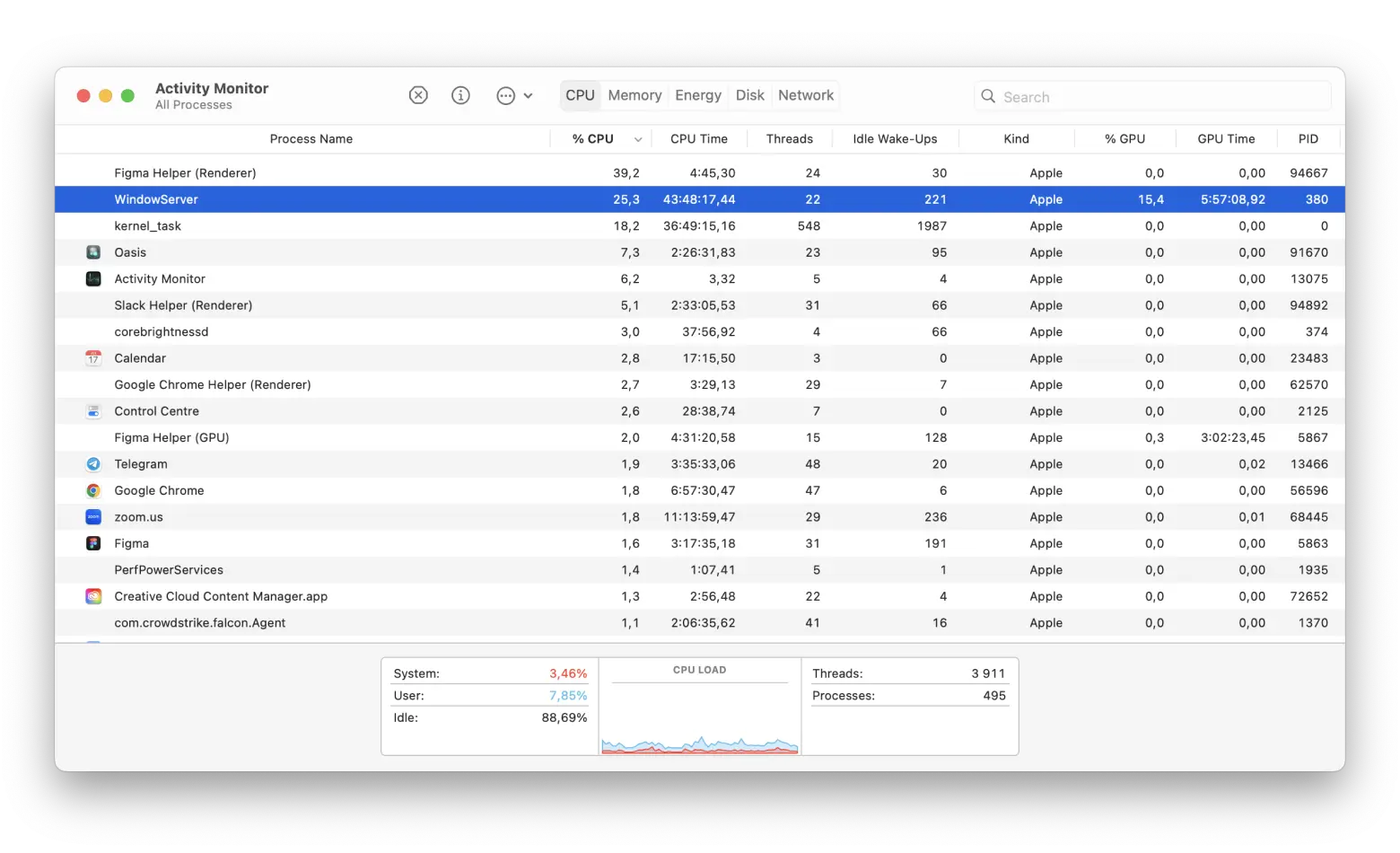The width and height of the screenshot is (1400, 853).
Task: Click WindowServer GPU Time 5:57:08,92
Action: (1233, 199)
